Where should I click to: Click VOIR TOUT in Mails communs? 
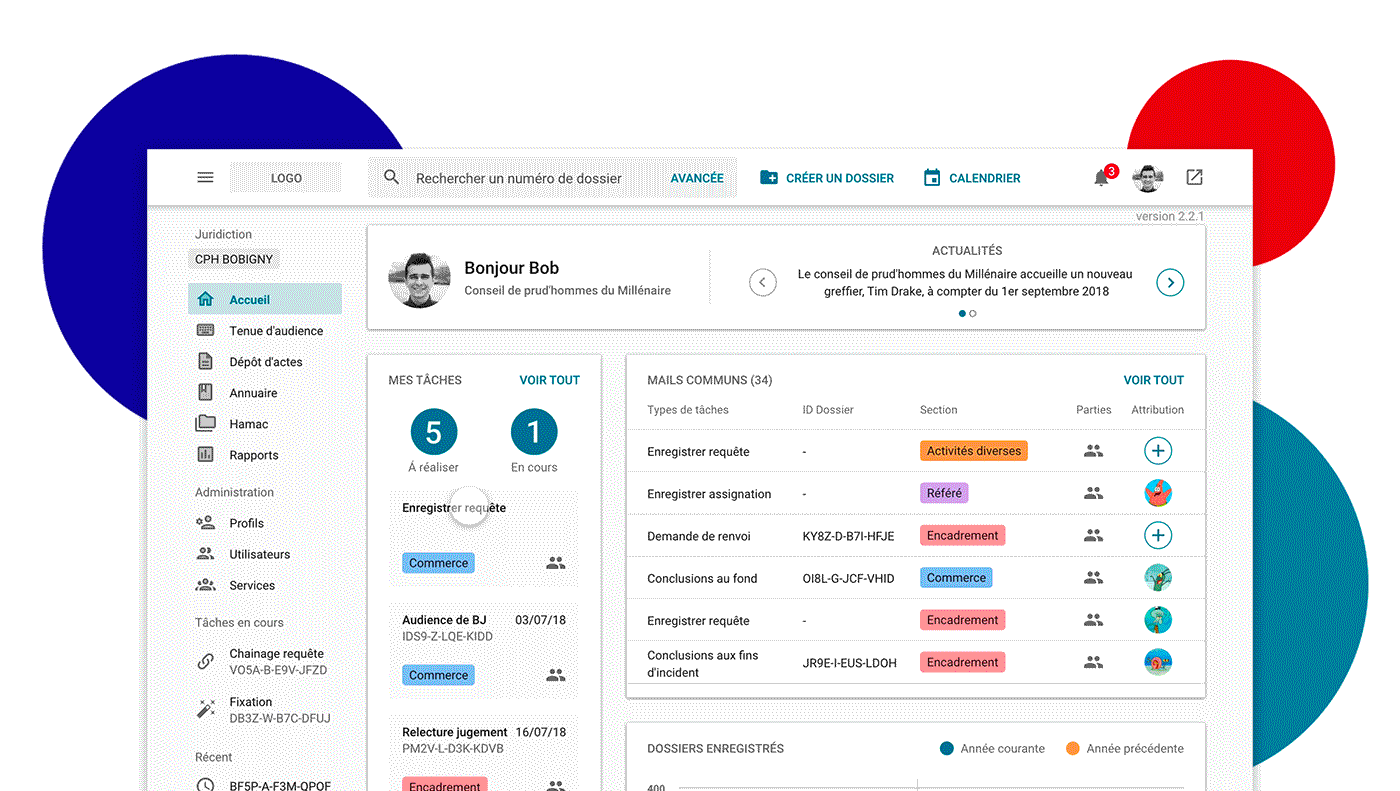click(1153, 380)
